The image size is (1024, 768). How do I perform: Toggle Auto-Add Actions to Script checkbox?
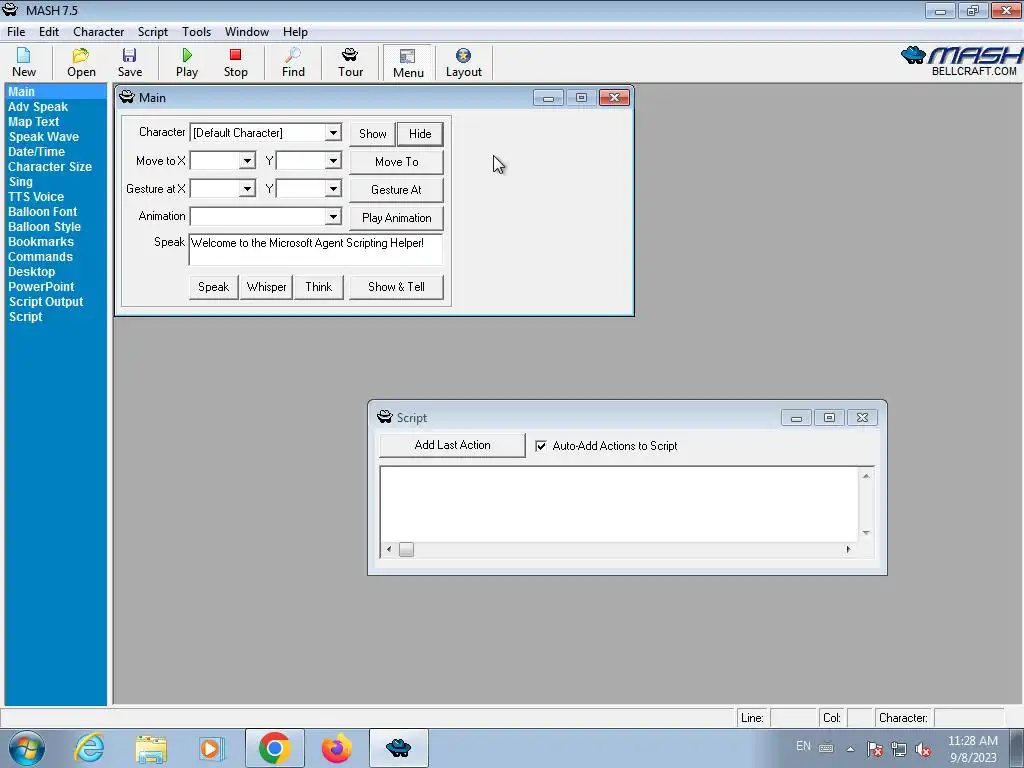pyautogui.click(x=541, y=446)
